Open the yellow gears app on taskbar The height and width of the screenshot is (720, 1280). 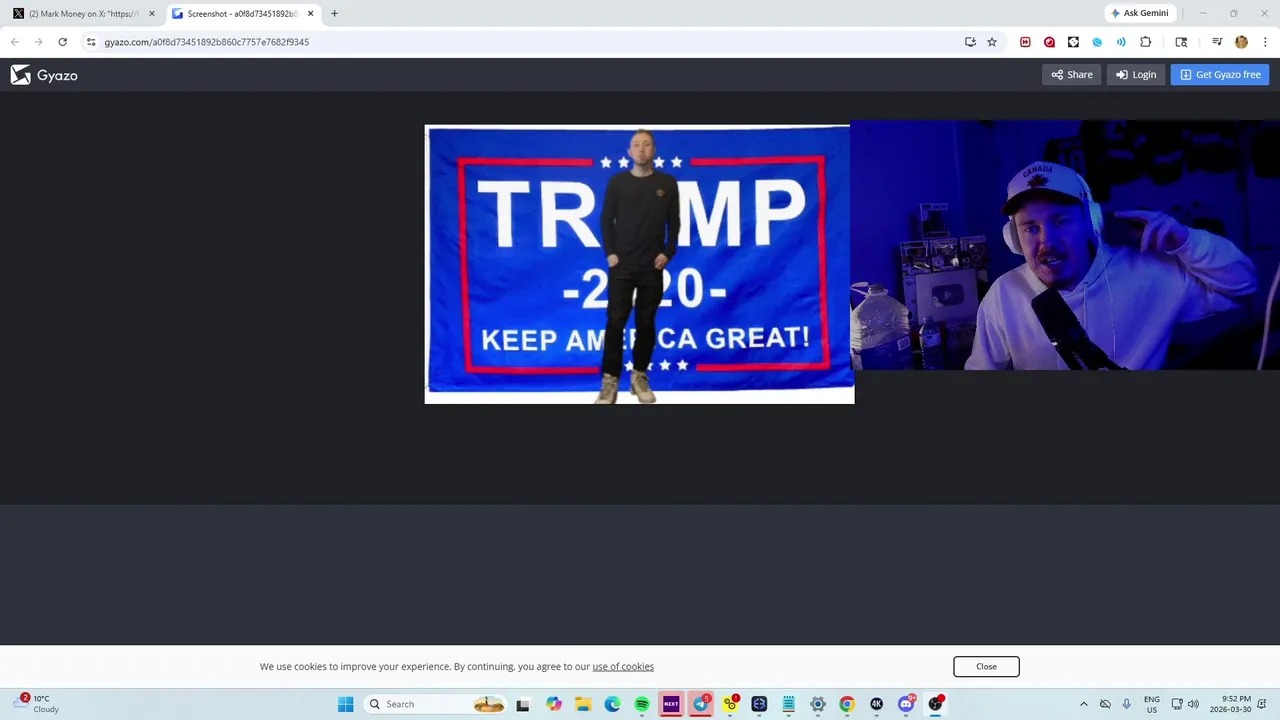pos(730,704)
